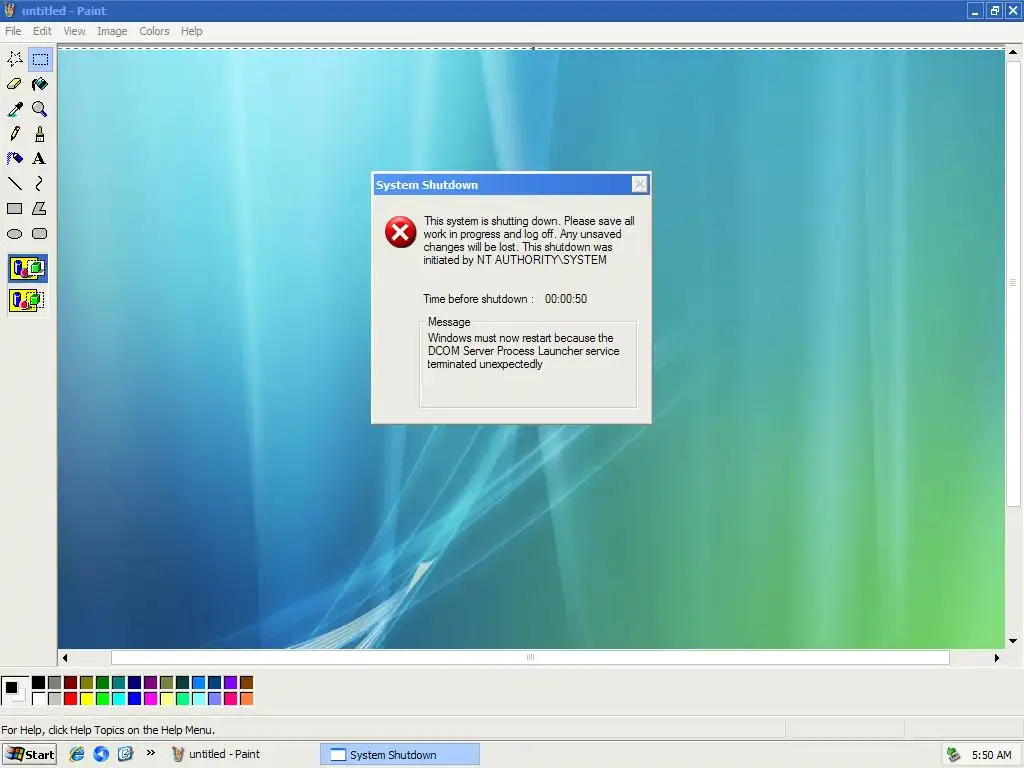Open the Colors menu

[x=154, y=31]
